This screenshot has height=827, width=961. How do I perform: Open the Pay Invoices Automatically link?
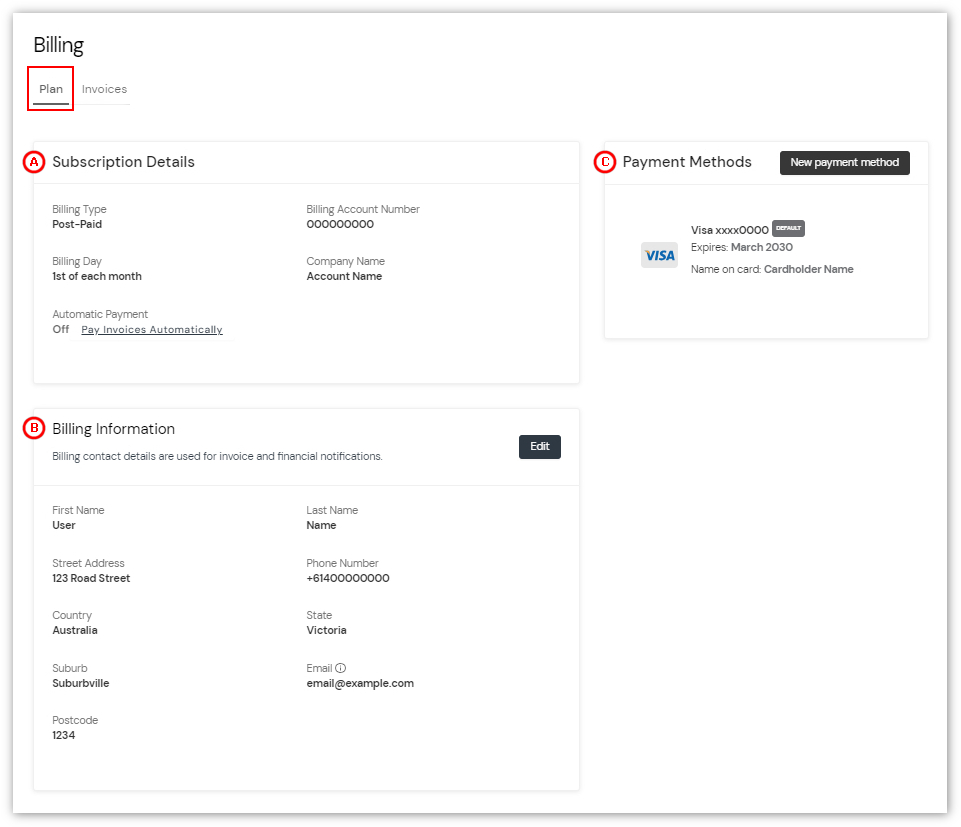coord(152,330)
